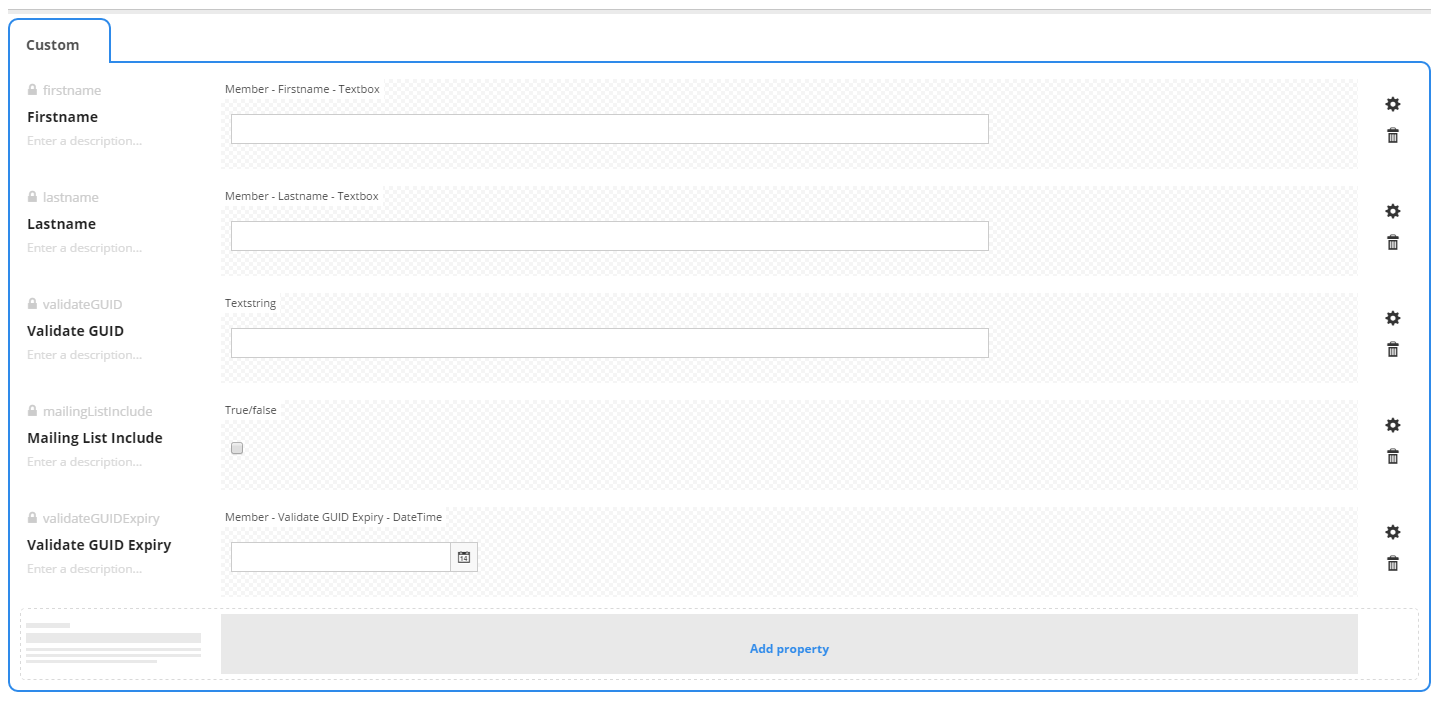This screenshot has width=1435, height=704.
Task: Edit the Mailing List Include property name
Action: (94, 438)
